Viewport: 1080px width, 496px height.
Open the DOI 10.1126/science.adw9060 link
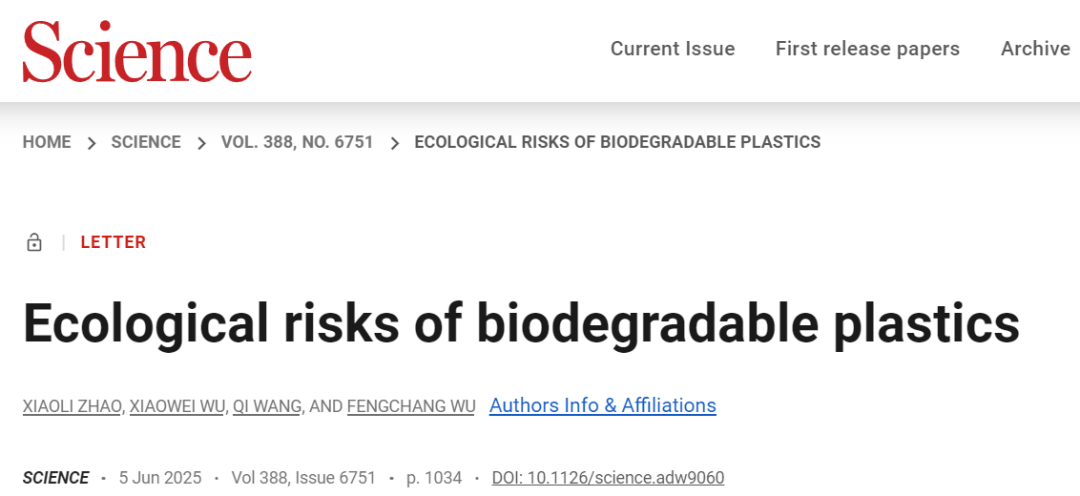[608, 478]
